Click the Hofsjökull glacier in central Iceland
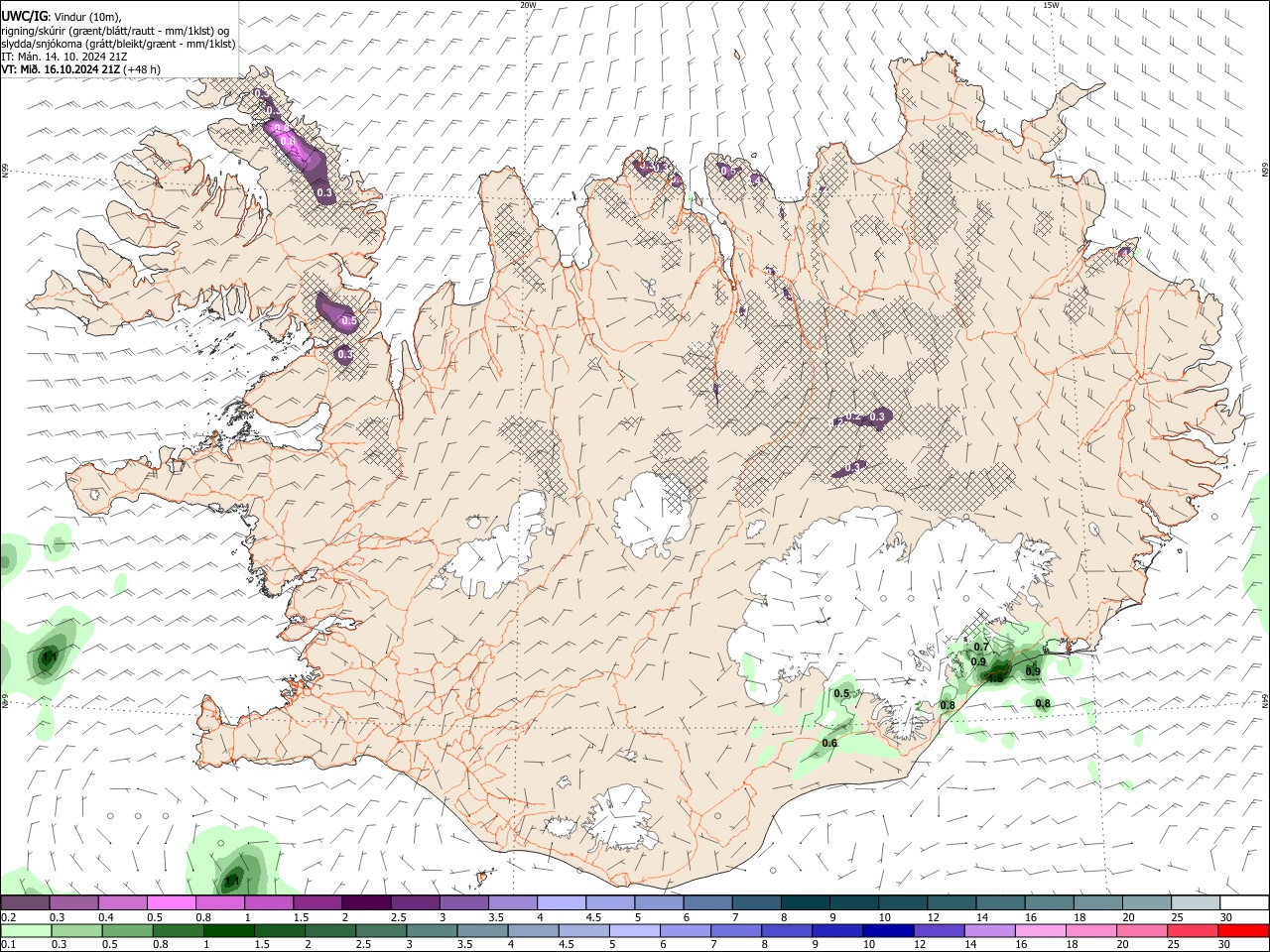 651,516
